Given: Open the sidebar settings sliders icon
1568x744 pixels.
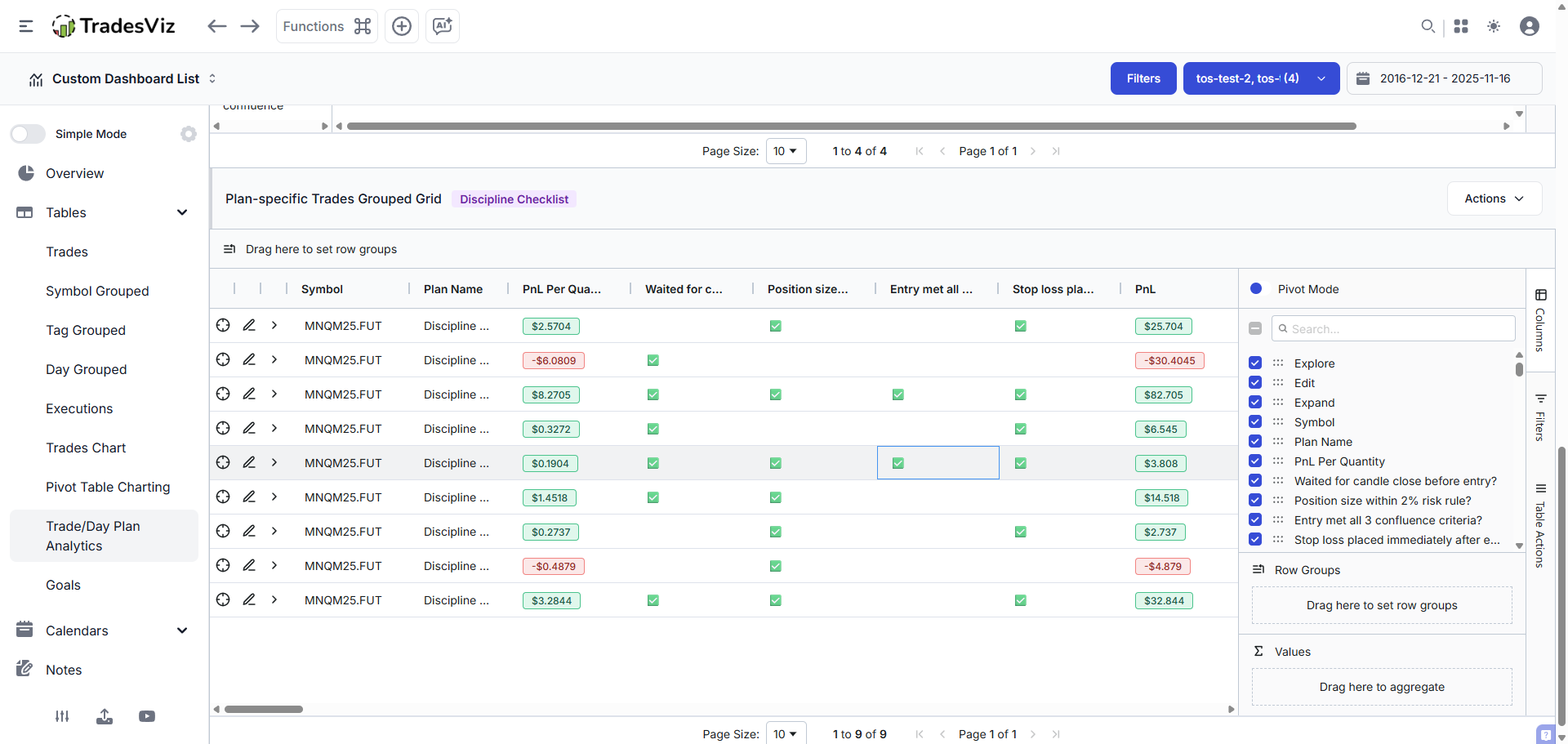Looking at the screenshot, I should coord(62,716).
